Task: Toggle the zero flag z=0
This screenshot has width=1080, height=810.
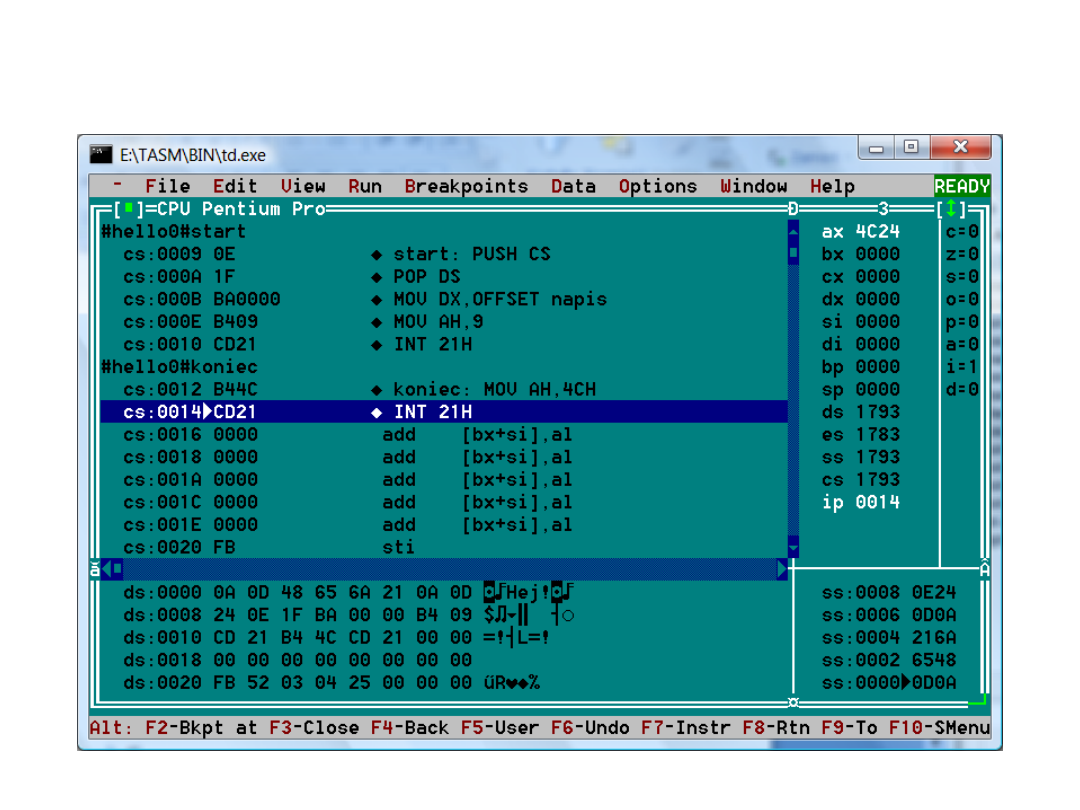Action: (x=962, y=255)
